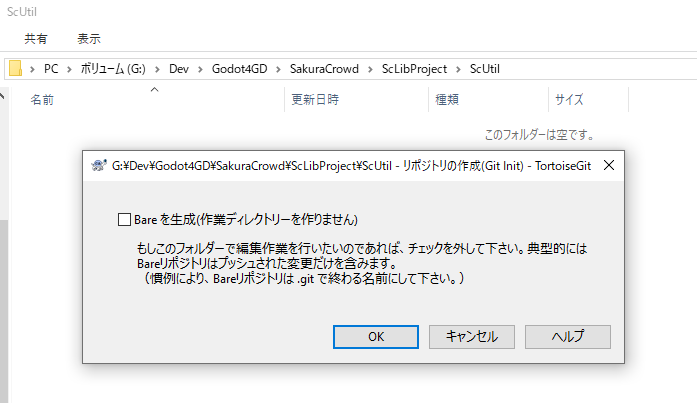
Task: Navigate to the SakuraCrowd breadcrumb
Action: 324,69
